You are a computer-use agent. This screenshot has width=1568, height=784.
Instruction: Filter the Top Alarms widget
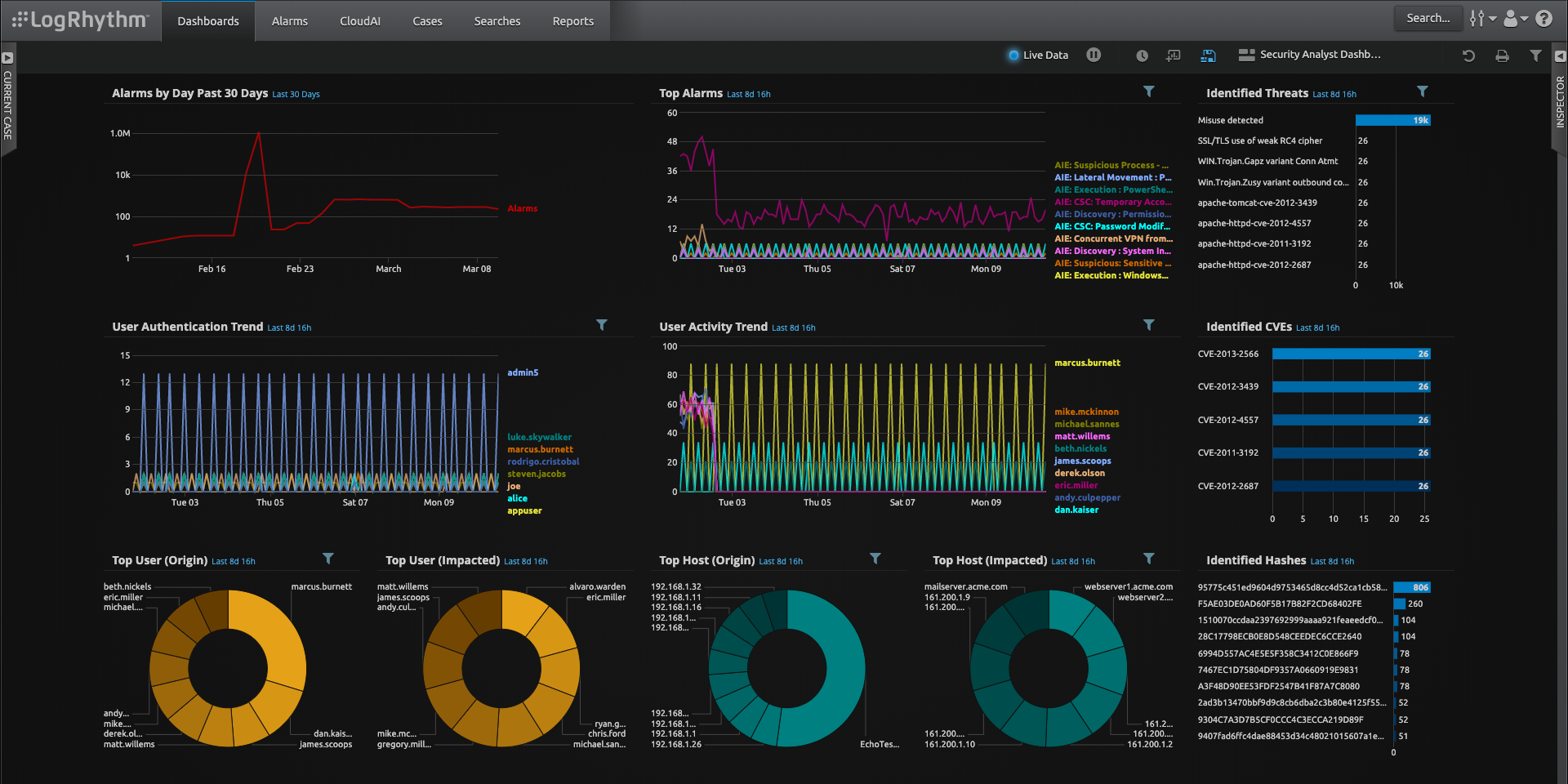tap(1149, 91)
